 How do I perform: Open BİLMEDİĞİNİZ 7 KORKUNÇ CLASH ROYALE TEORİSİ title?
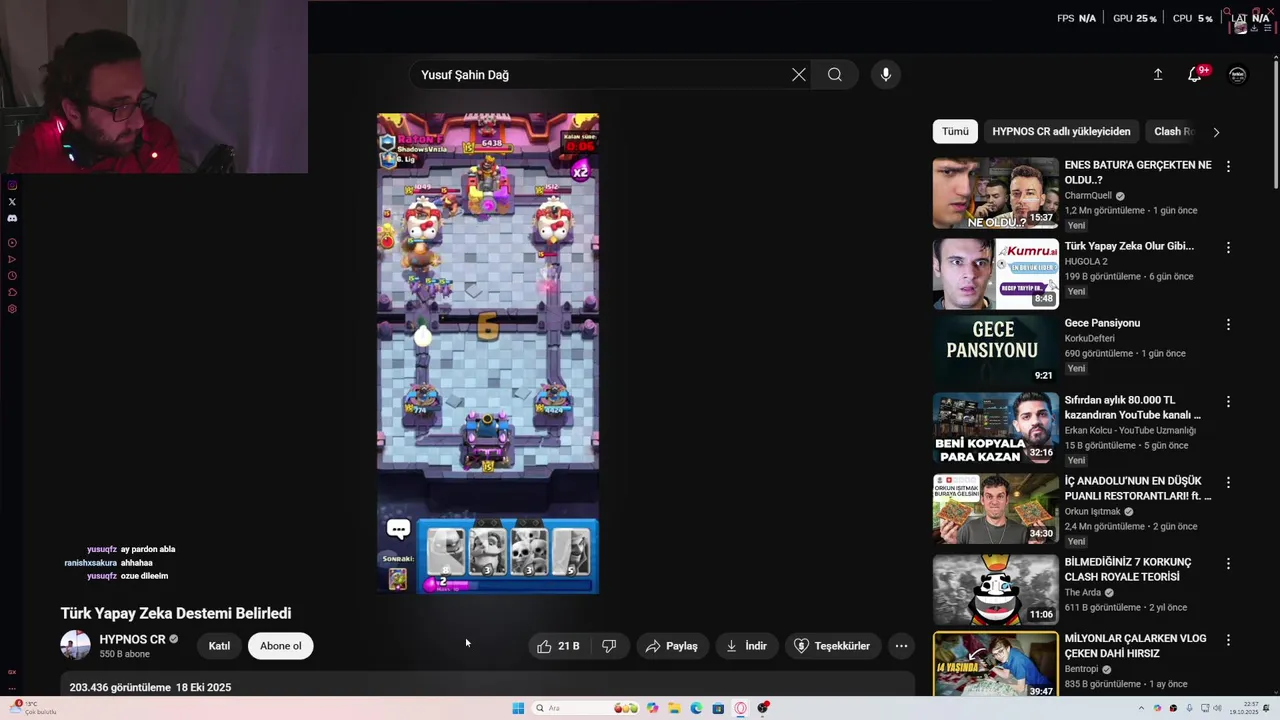tap(1128, 569)
